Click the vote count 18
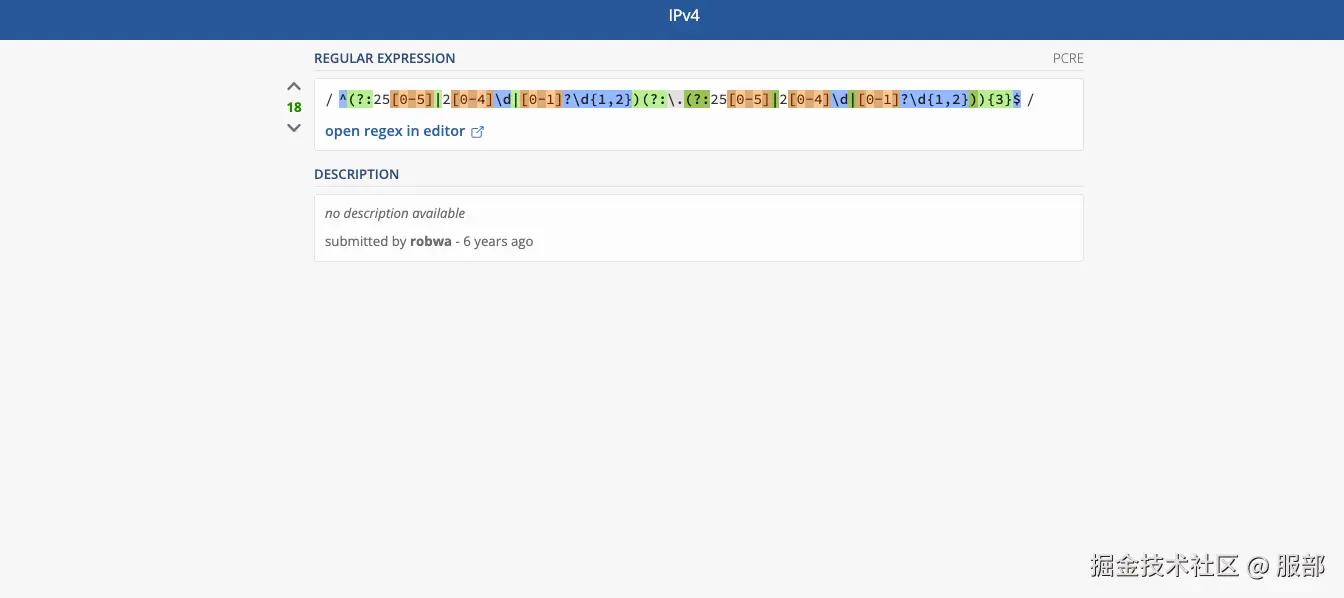 pyautogui.click(x=294, y=107)
